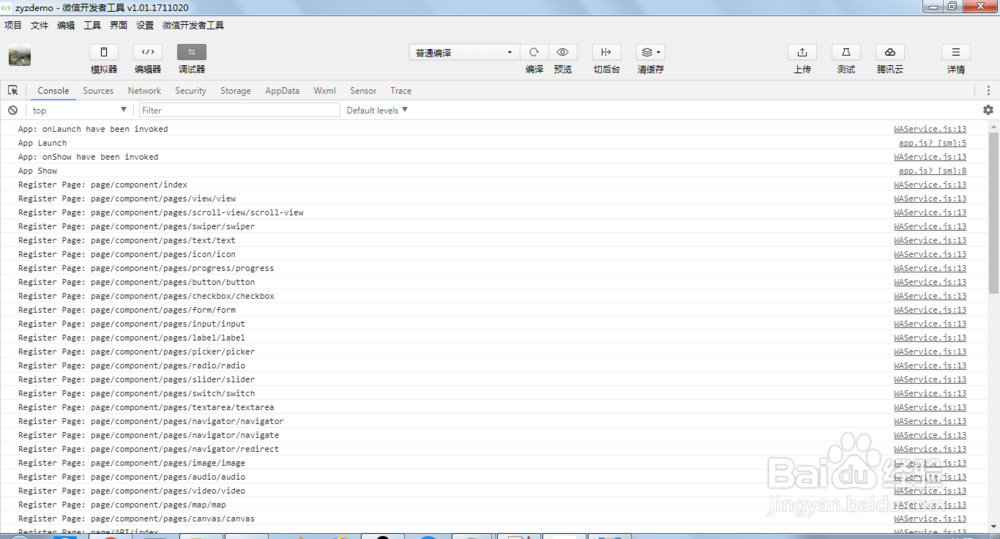
Task: Click the upload (上传) icon
Action: tap(802, 52)
